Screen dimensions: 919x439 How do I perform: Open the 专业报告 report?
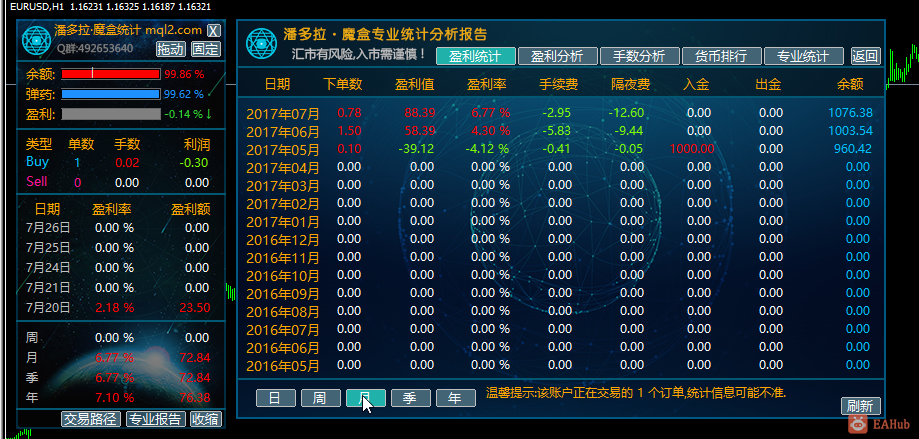pyautogui.click(x=156, y=418)
